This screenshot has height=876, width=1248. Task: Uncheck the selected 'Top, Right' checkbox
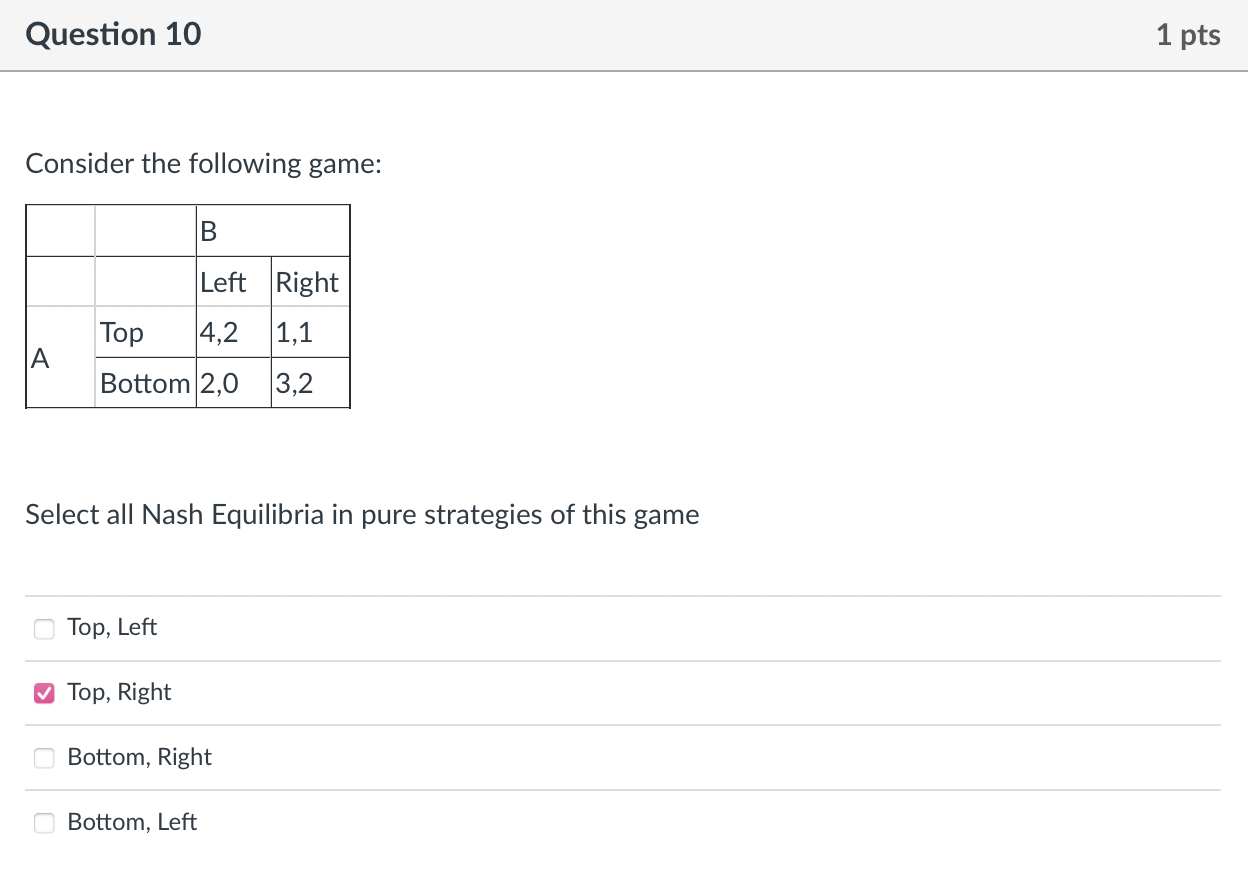click(44, 693)
